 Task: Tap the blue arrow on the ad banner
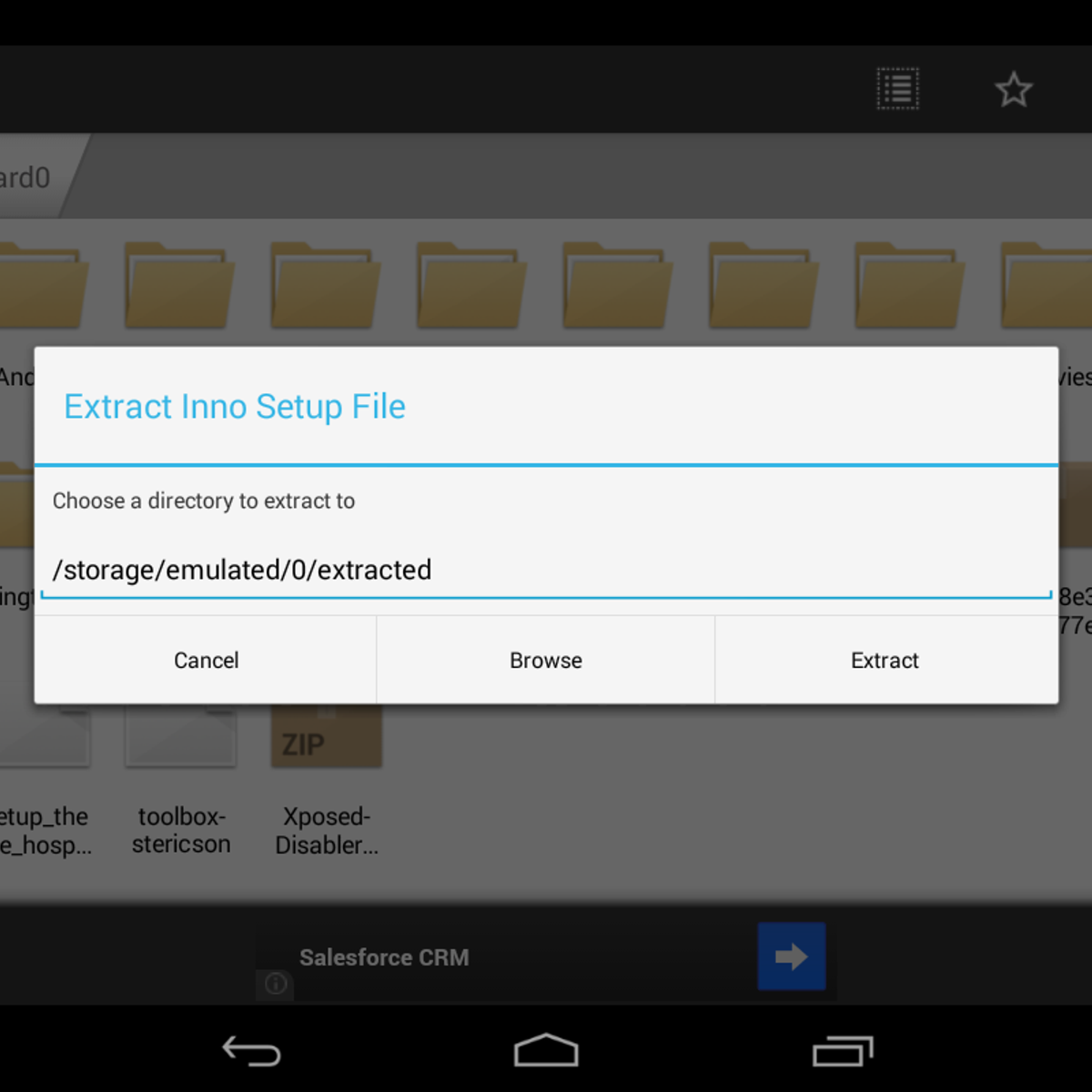[791, 956]
